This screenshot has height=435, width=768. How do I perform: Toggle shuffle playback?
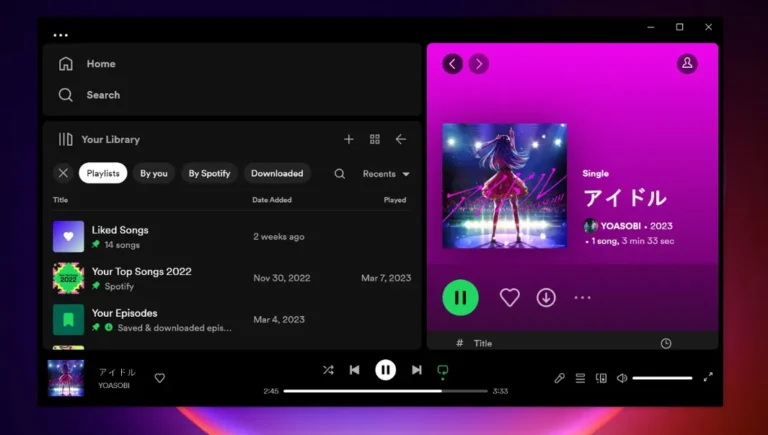[x=328, y=370]
